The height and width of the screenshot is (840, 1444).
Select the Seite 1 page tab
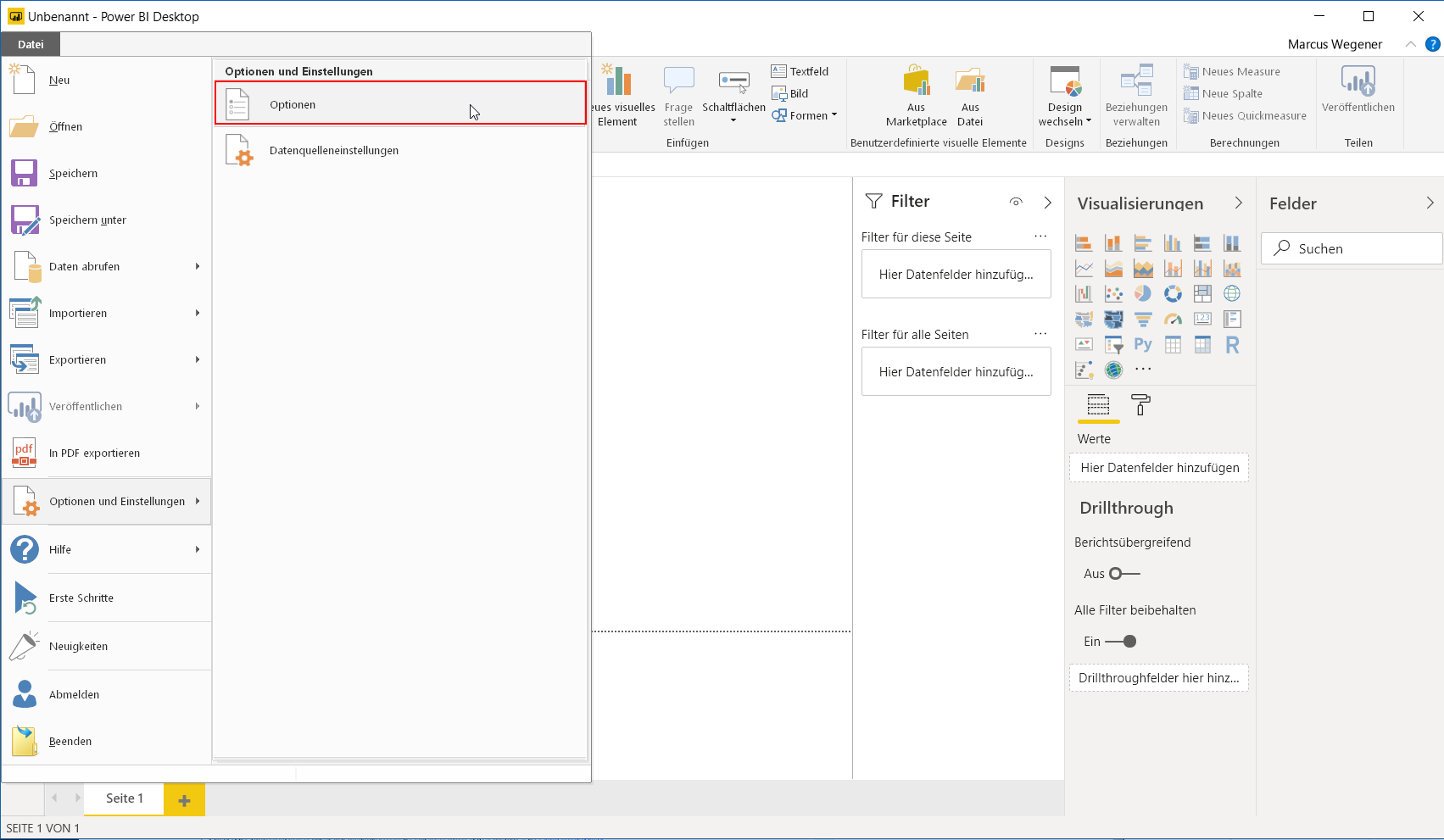pos(124,798)
